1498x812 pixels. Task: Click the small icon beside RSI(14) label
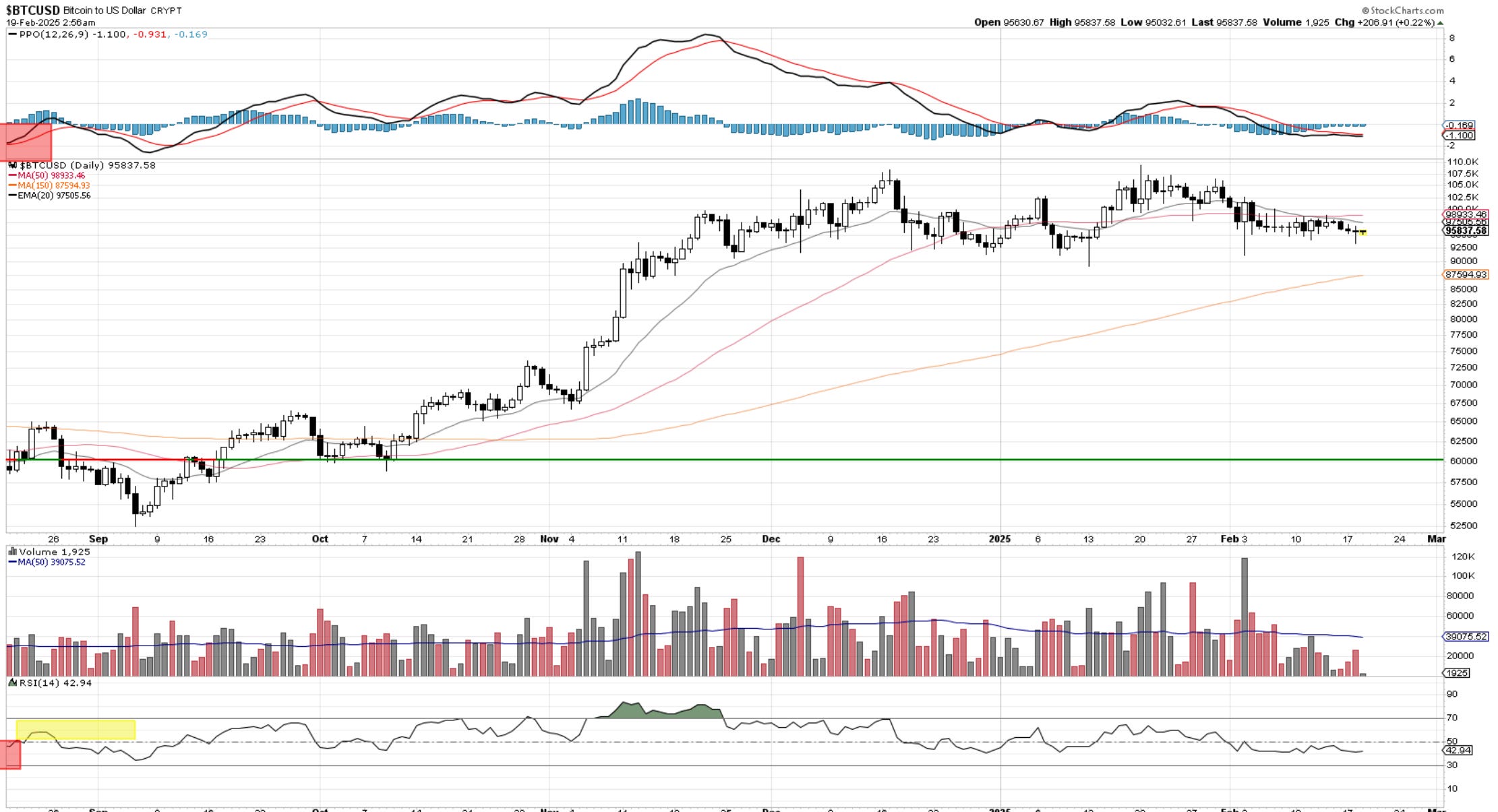click(12, 683)
